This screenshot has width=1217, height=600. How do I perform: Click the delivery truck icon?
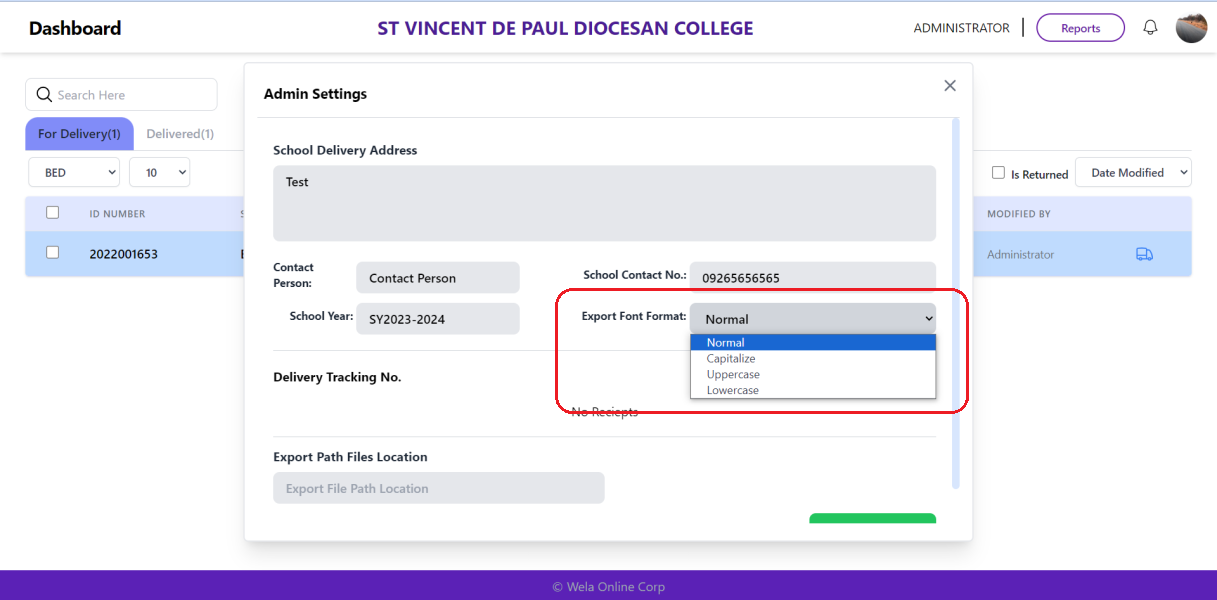click(1144, 254)
